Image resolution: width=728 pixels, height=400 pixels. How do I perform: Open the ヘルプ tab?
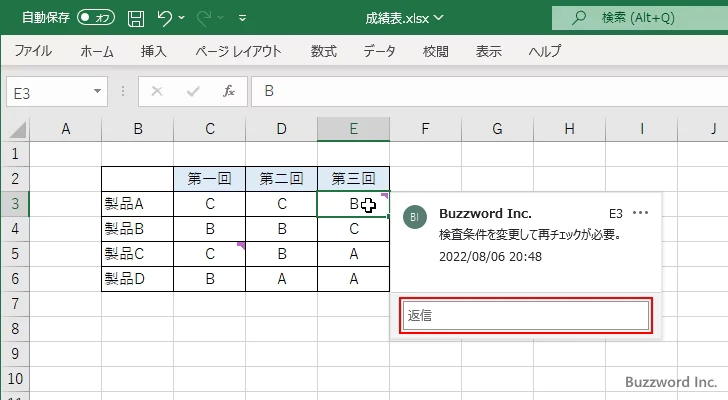[545, 51]
